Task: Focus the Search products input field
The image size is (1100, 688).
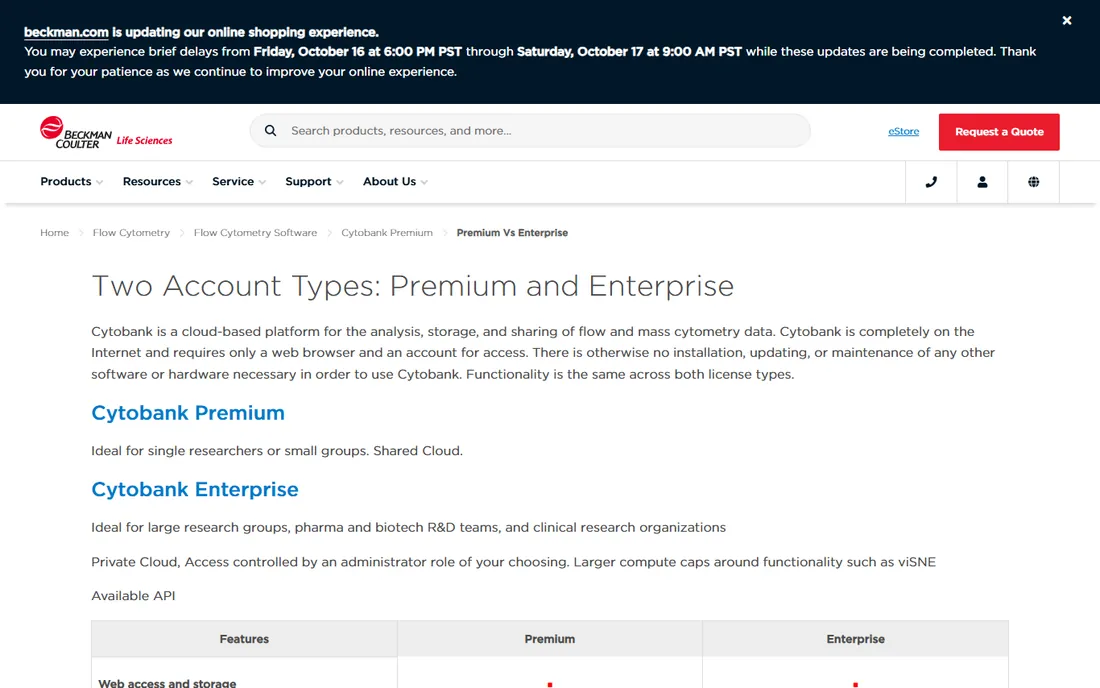Action: 530,130
